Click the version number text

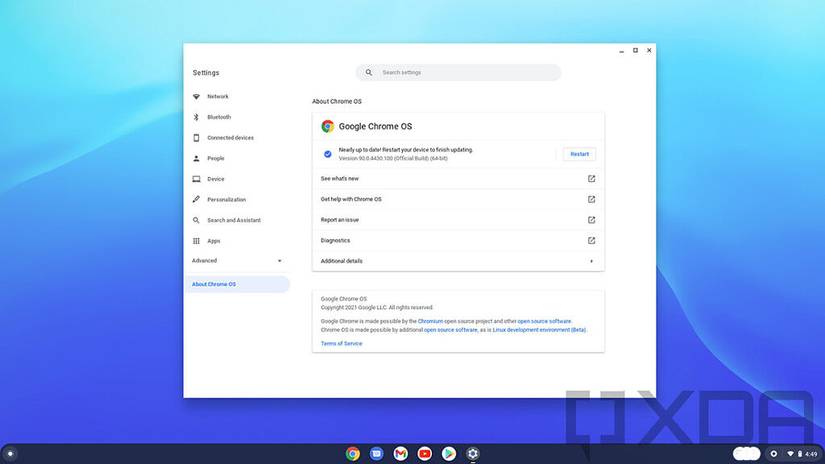[x=393, y=158]
